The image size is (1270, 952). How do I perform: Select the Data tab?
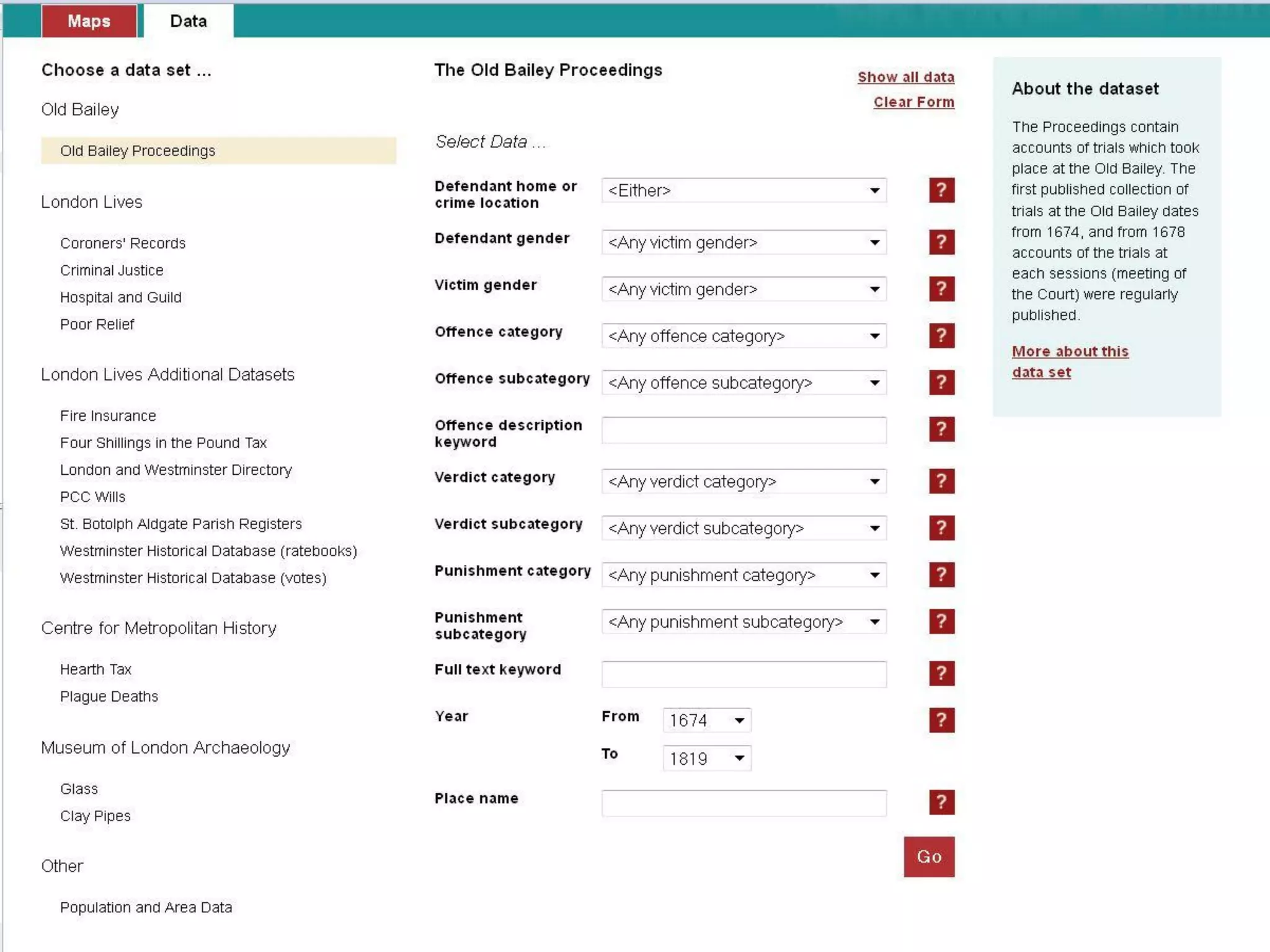[188, 21]
